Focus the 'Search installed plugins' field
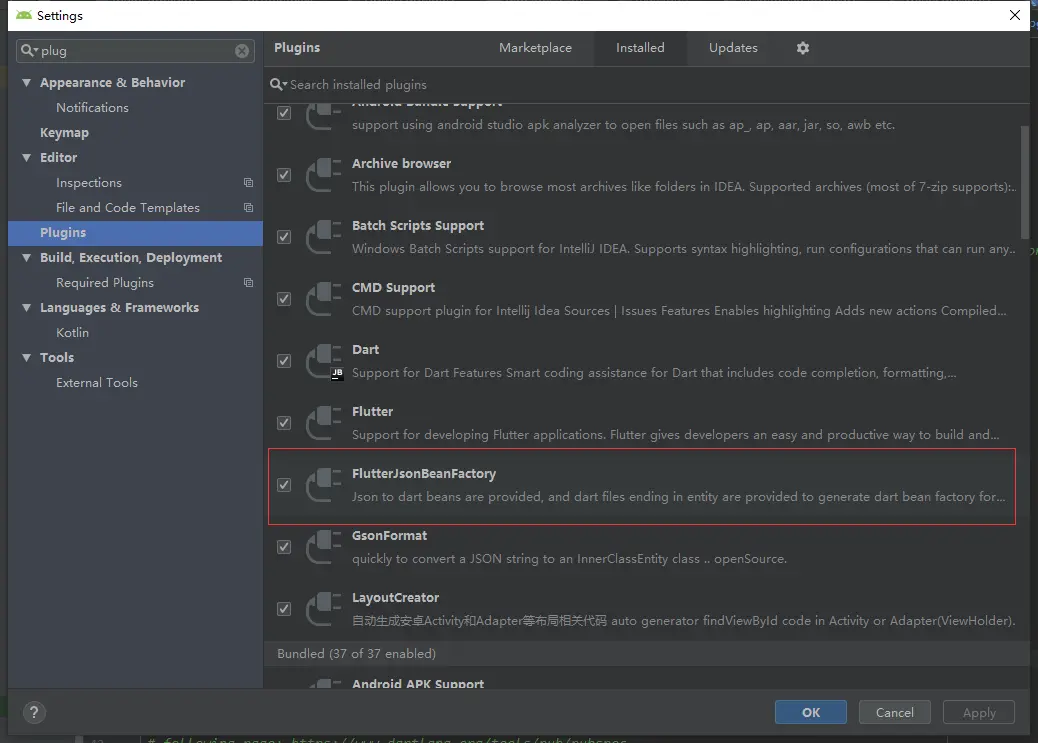1038x743 pixels. pyautogui.click(x=646, y=85)
